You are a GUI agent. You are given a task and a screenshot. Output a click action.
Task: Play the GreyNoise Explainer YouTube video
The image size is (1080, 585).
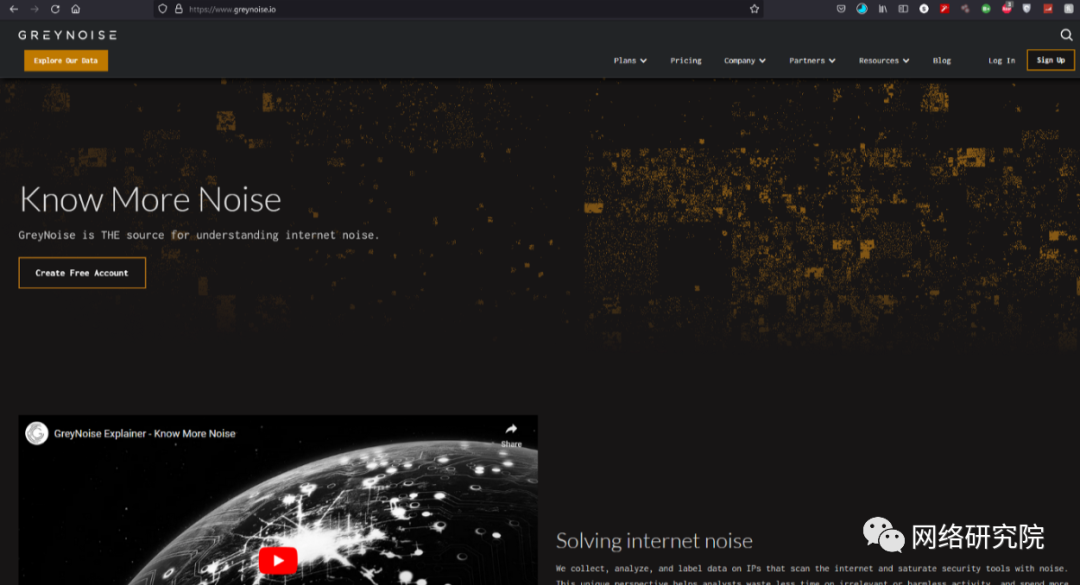pos(278,560)
